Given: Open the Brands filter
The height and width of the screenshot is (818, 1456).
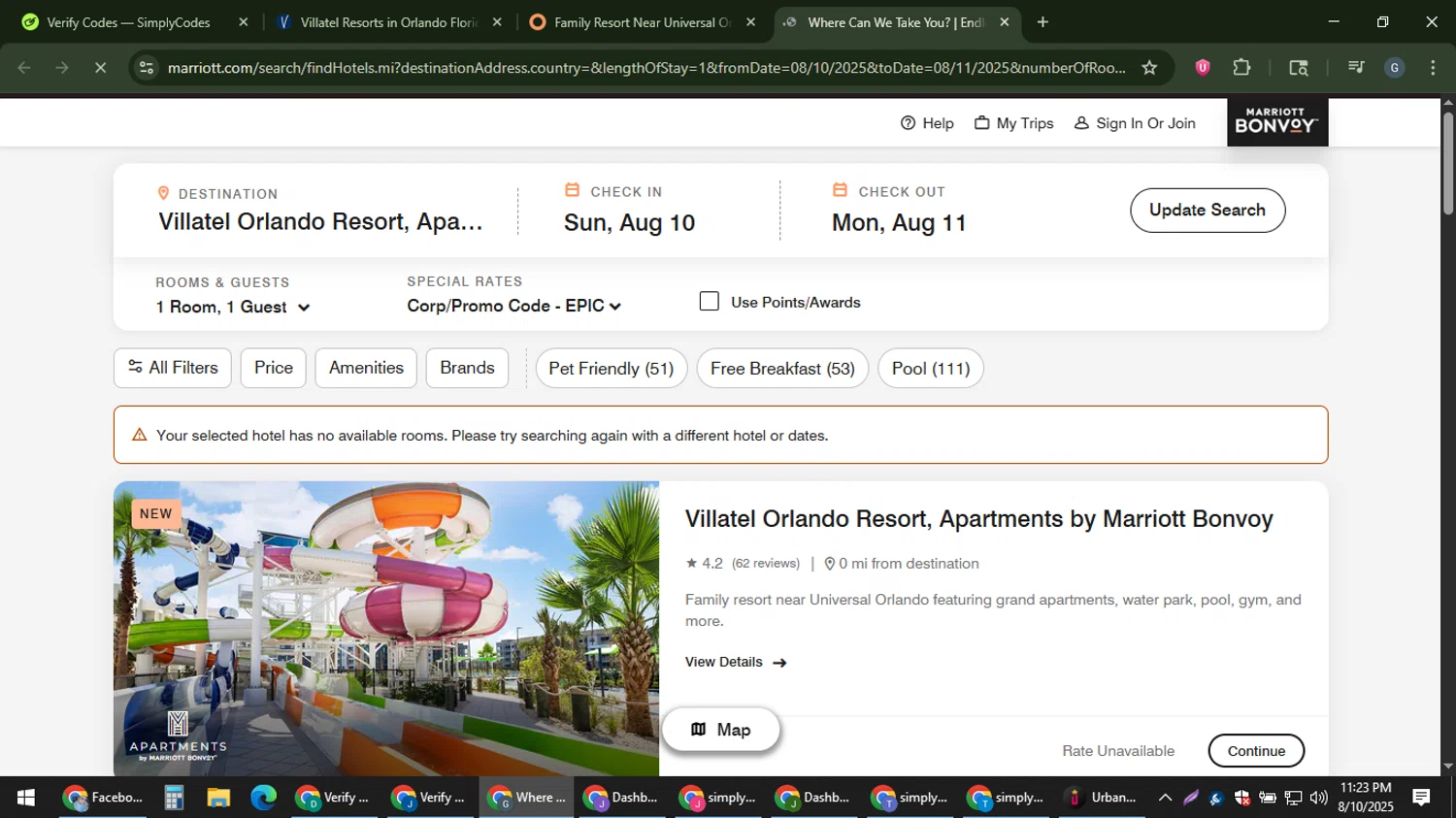Looking at the screenshot, I should click(x=467, y=368).
